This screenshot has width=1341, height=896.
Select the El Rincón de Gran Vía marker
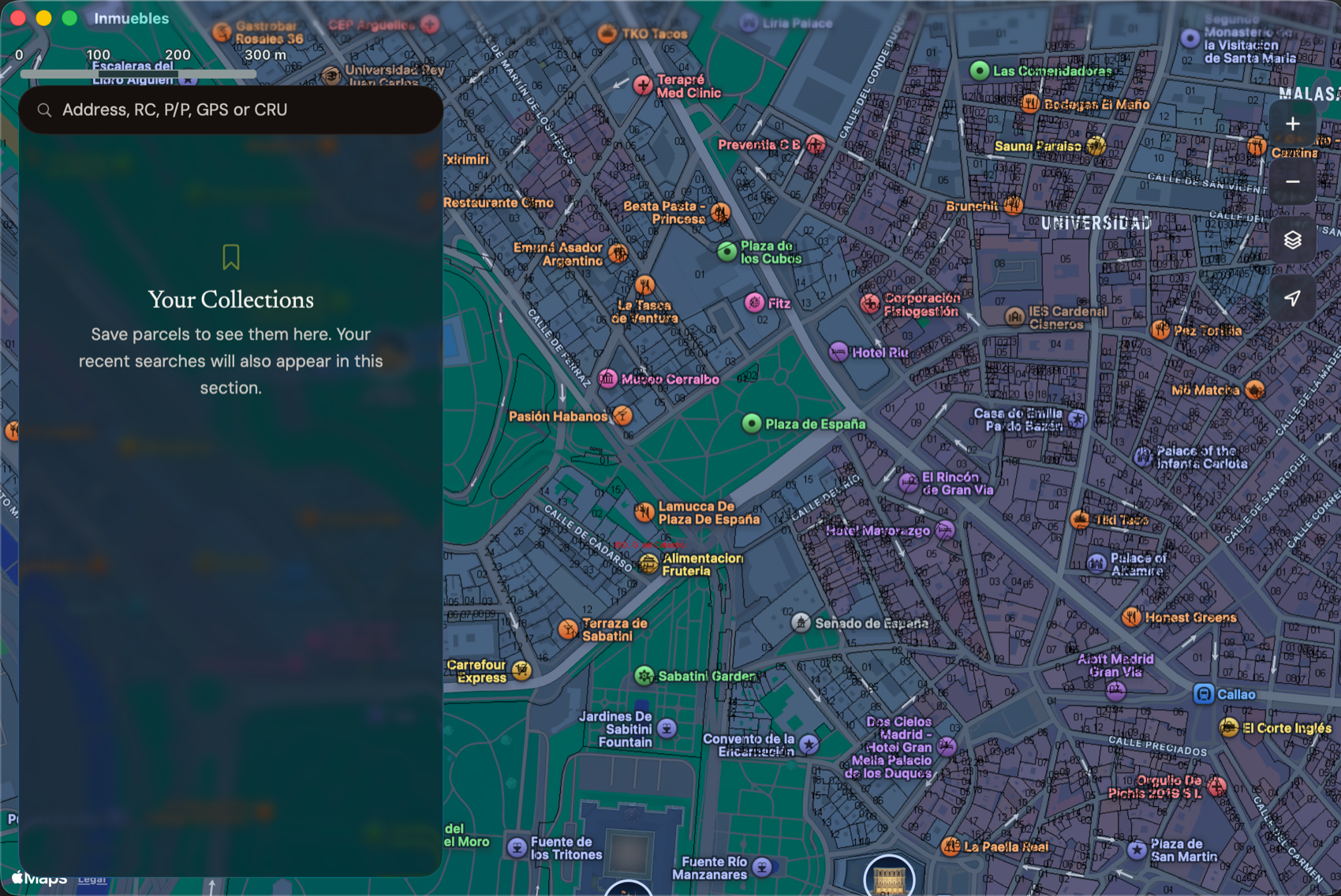pyautogui.click(x=909, y=483)
